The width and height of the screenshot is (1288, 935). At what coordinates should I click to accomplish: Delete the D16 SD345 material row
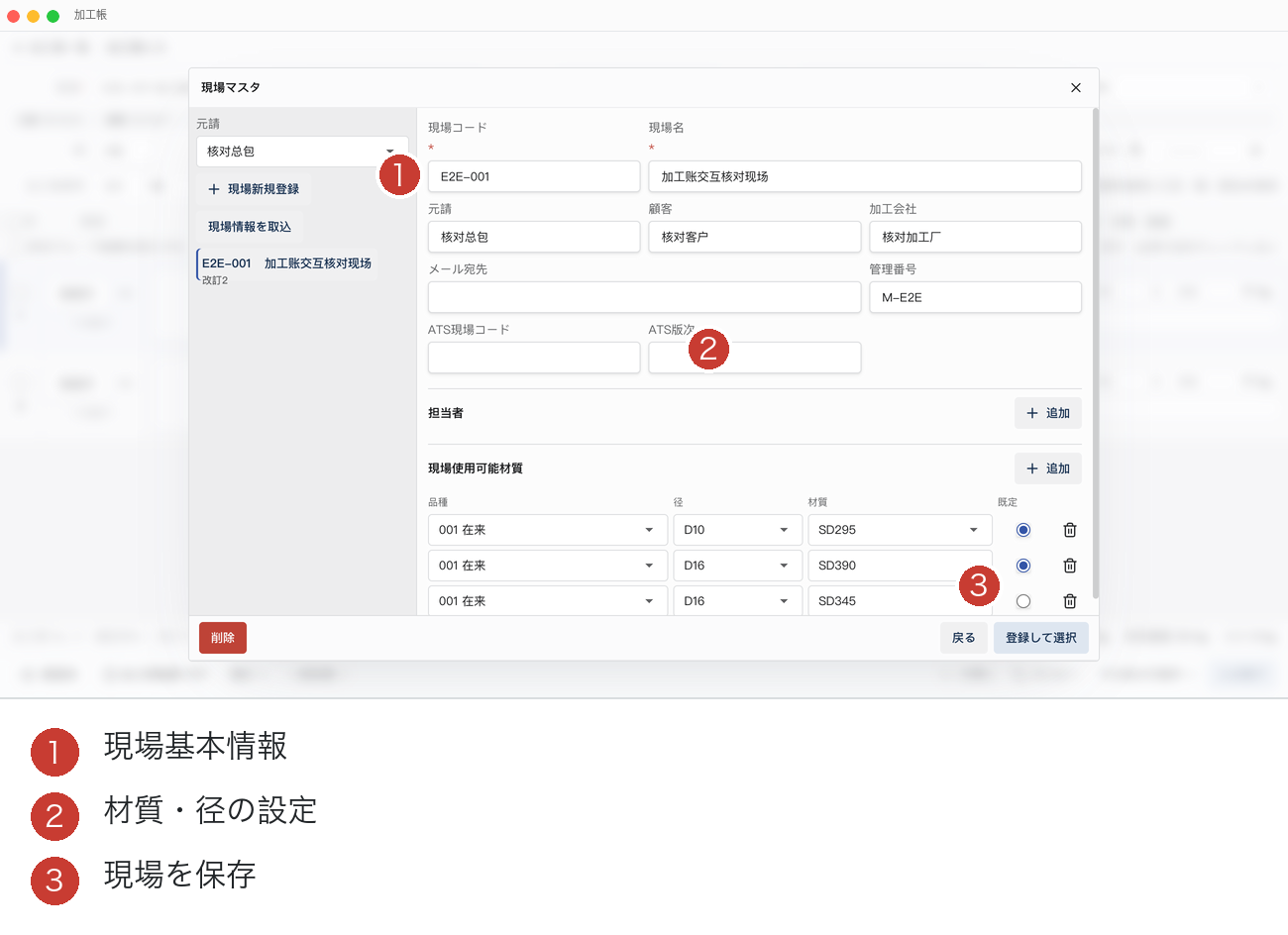coord(1070,601)
